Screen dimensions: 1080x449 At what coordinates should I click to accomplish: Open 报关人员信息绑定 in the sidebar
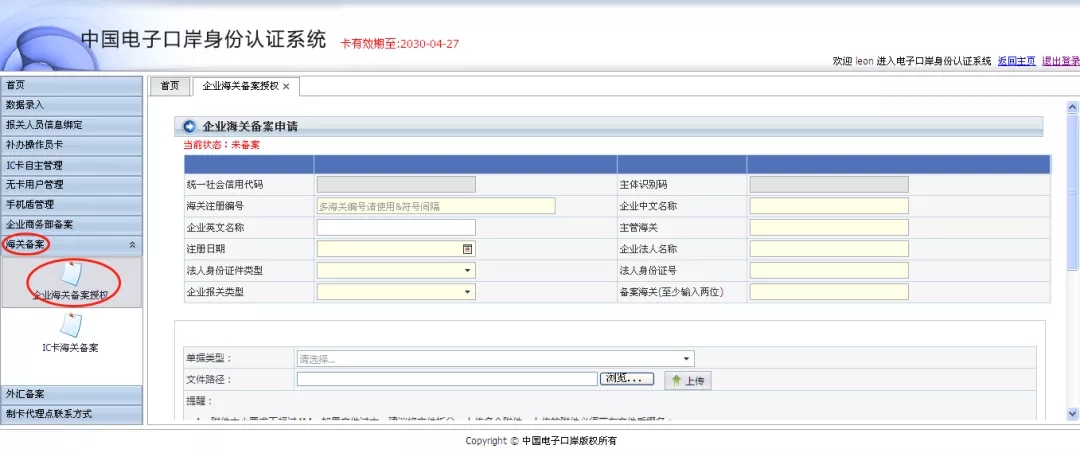(71, 125)
